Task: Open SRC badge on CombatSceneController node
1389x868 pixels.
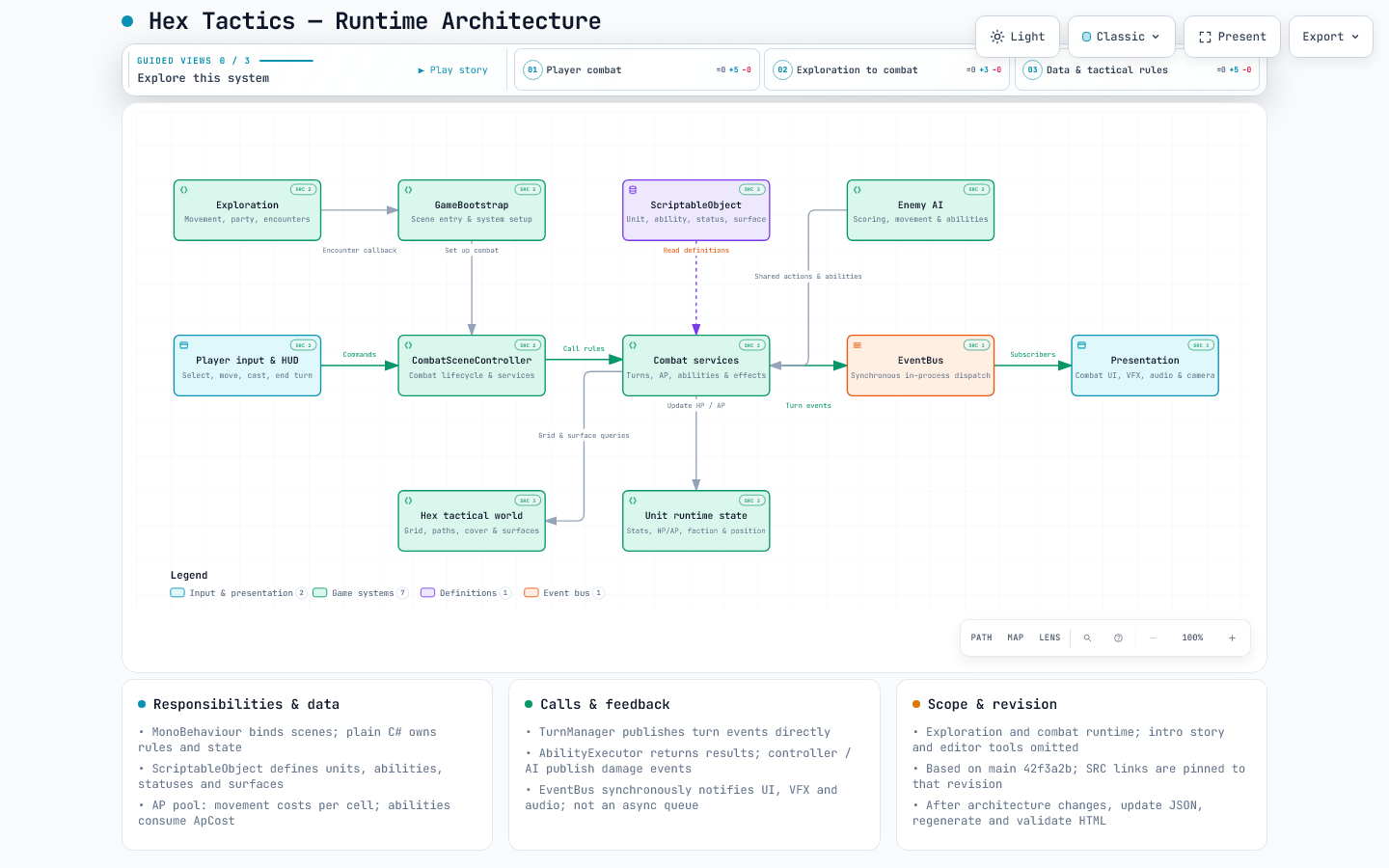Action: pyautogui.click(x=528, y=345)
